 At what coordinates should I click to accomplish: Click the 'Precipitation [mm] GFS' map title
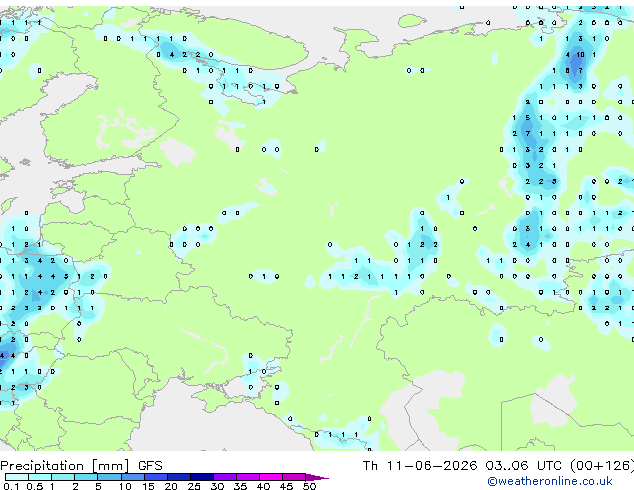(x=81, y=466)
